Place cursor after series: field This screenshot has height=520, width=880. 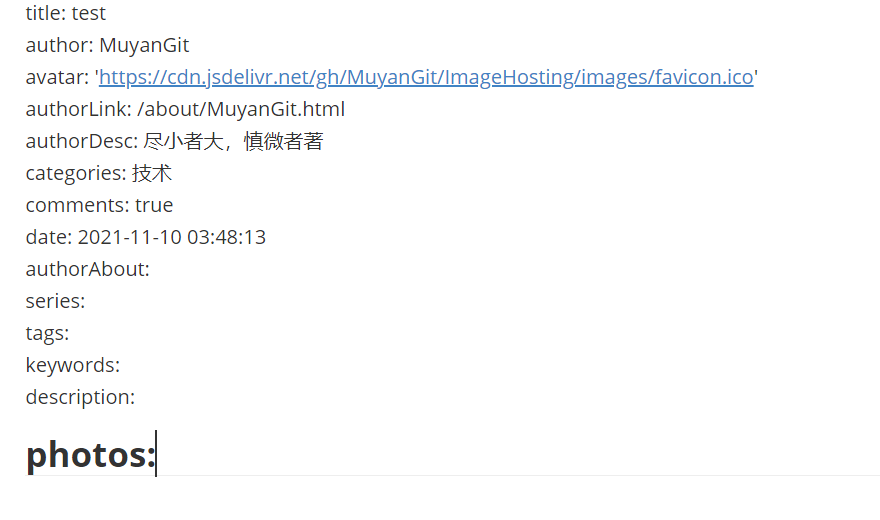86,301
